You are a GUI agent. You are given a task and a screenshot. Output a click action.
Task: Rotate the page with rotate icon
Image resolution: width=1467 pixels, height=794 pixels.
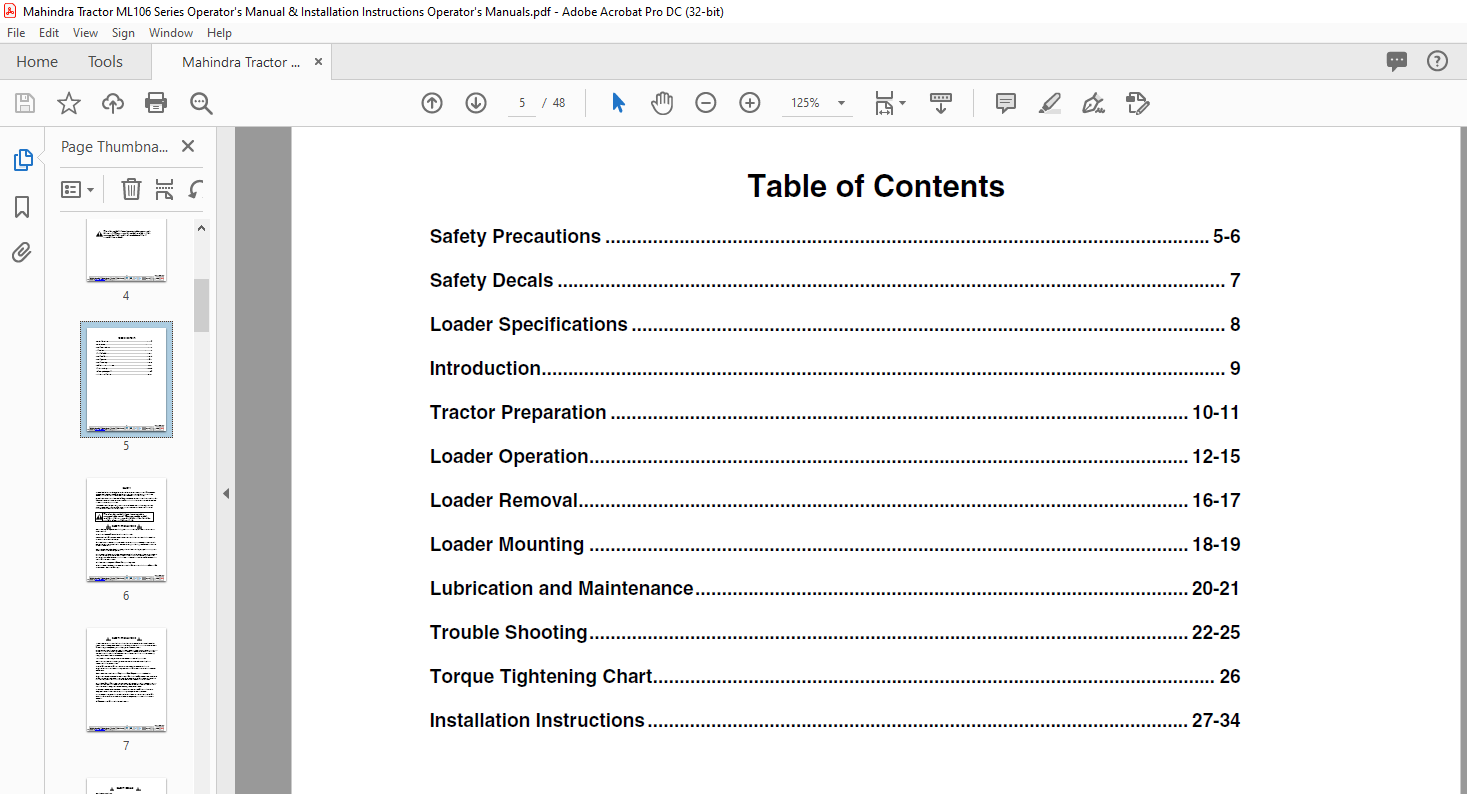pyautogui.click(x=196, y=189)
